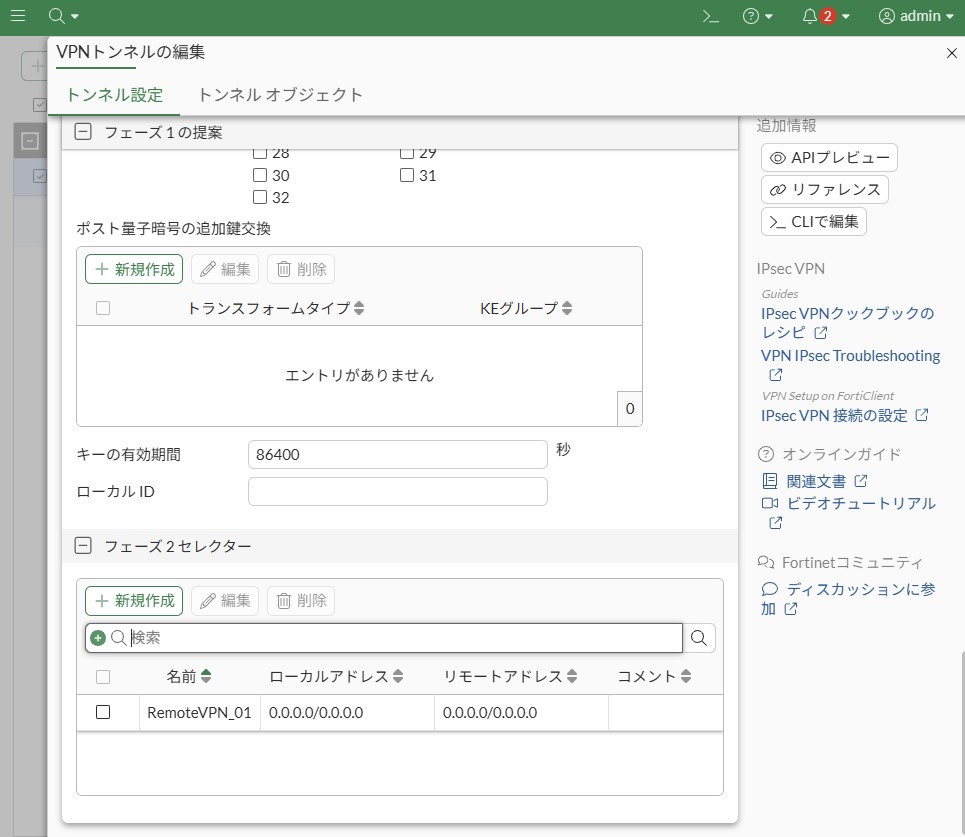Collapse the フェーズ 1 の提案 section
Screen dimensions: 965x837
click(84, 132)
